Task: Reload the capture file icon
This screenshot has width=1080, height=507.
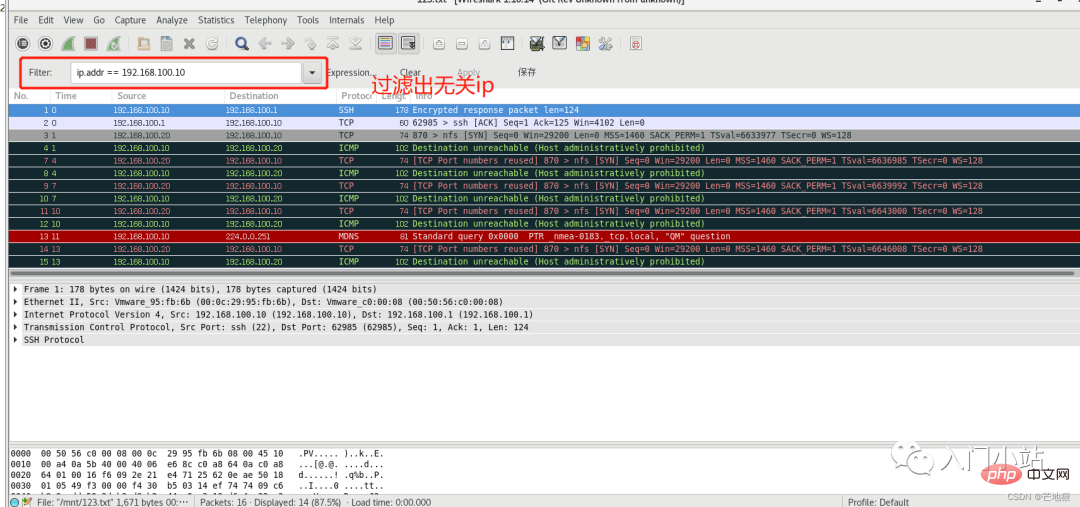Action: 212,44
